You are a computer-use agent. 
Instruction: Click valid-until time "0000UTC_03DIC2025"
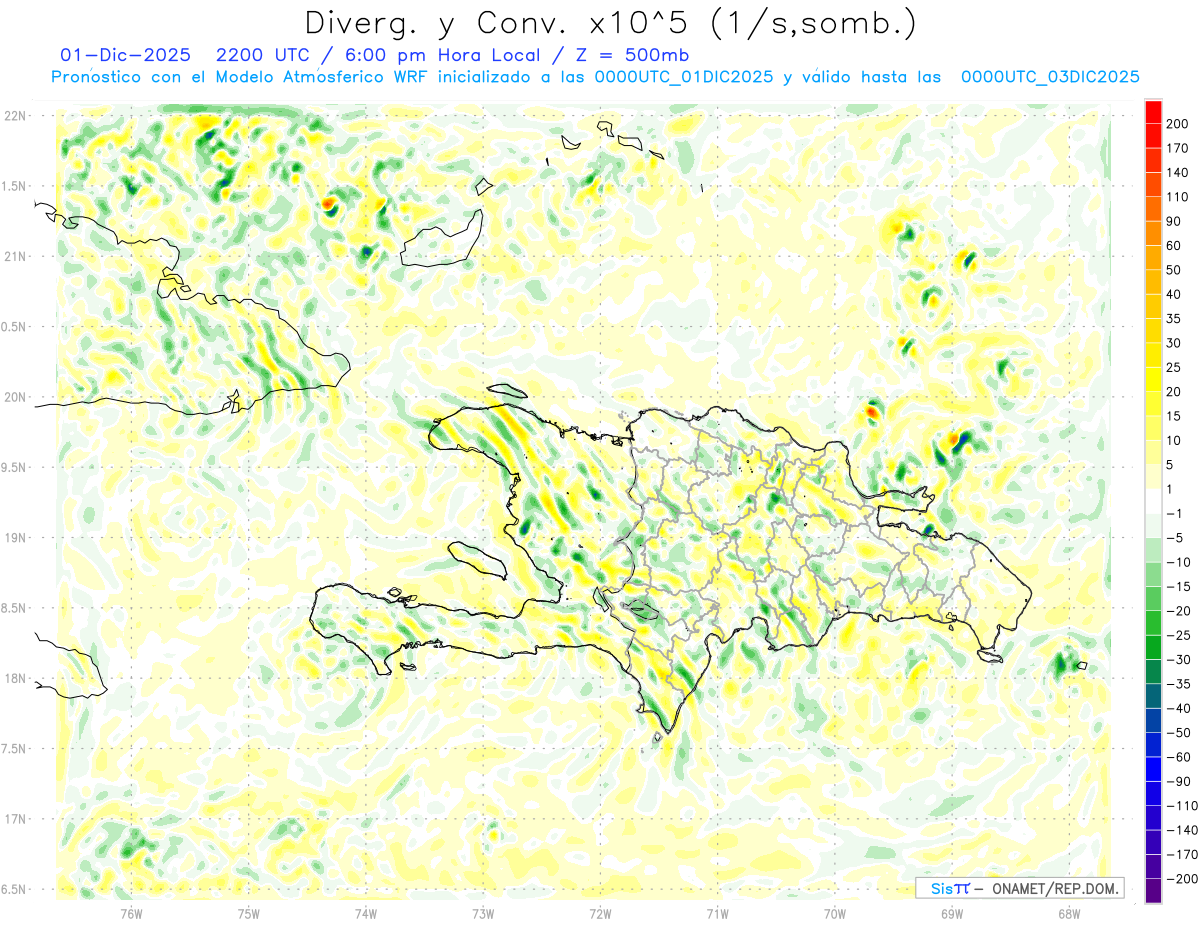(1050, 77)
